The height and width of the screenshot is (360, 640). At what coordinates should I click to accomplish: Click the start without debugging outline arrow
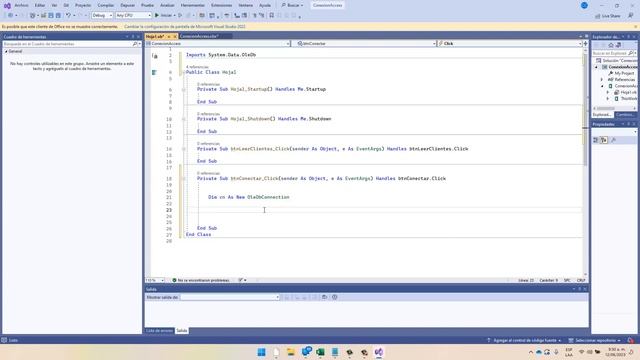click(180, 16)
